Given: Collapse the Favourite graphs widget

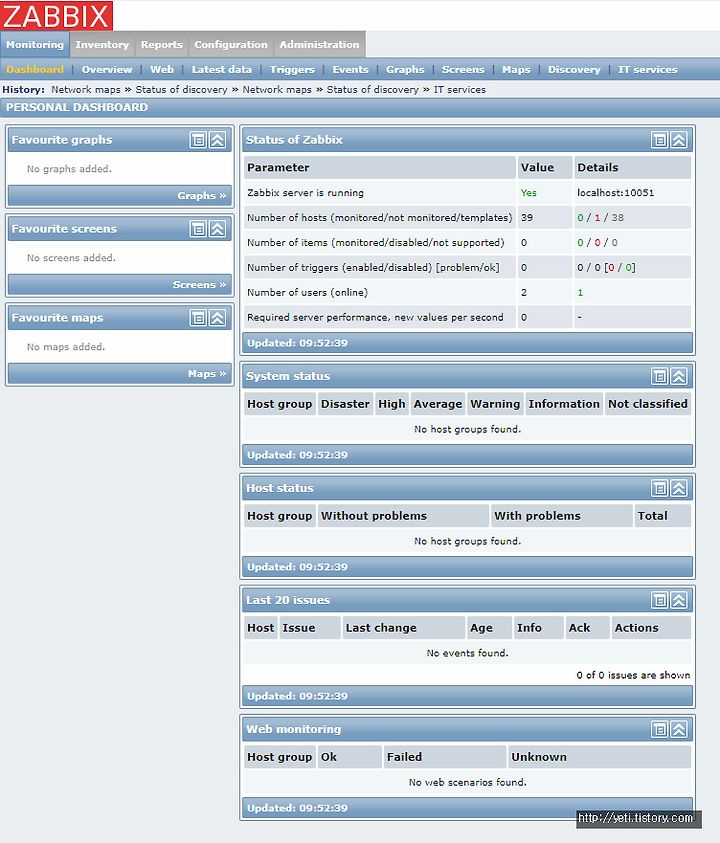Looking at the screenshot, I should coord(217,140).
